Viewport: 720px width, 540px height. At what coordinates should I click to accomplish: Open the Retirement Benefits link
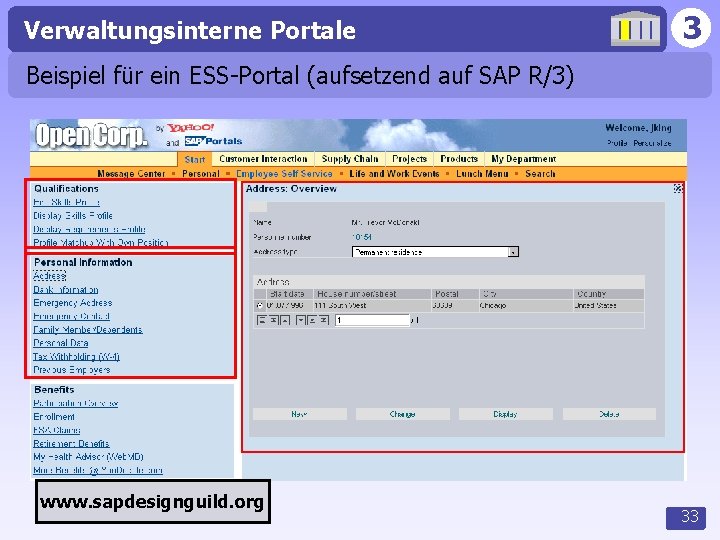(x=71, y=444)
